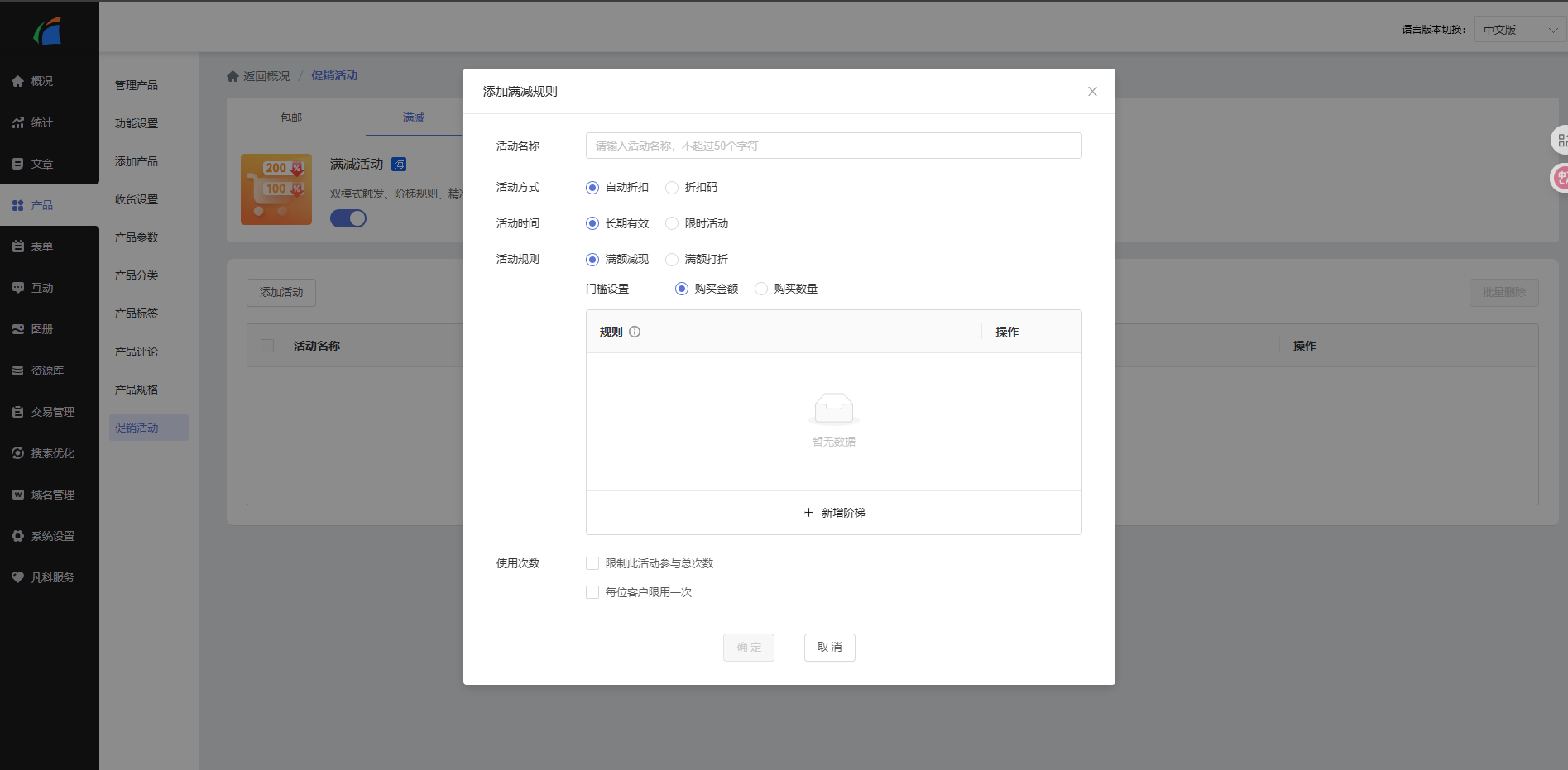Enable 限制此活动参与总次数 checkbox
The image size is (1568, 770).
coord(592,563)
